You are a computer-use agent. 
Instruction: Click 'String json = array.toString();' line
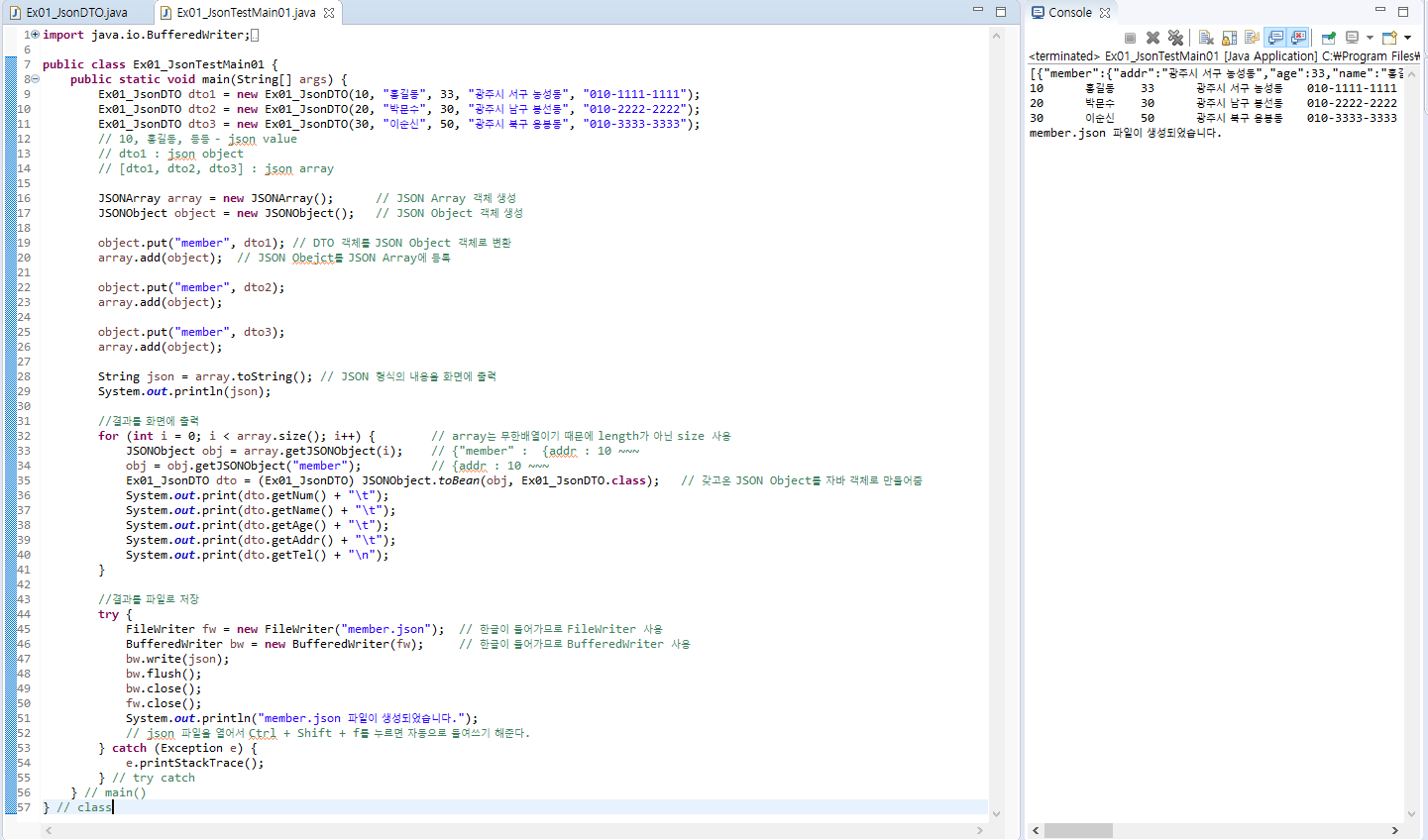point(205,376)
